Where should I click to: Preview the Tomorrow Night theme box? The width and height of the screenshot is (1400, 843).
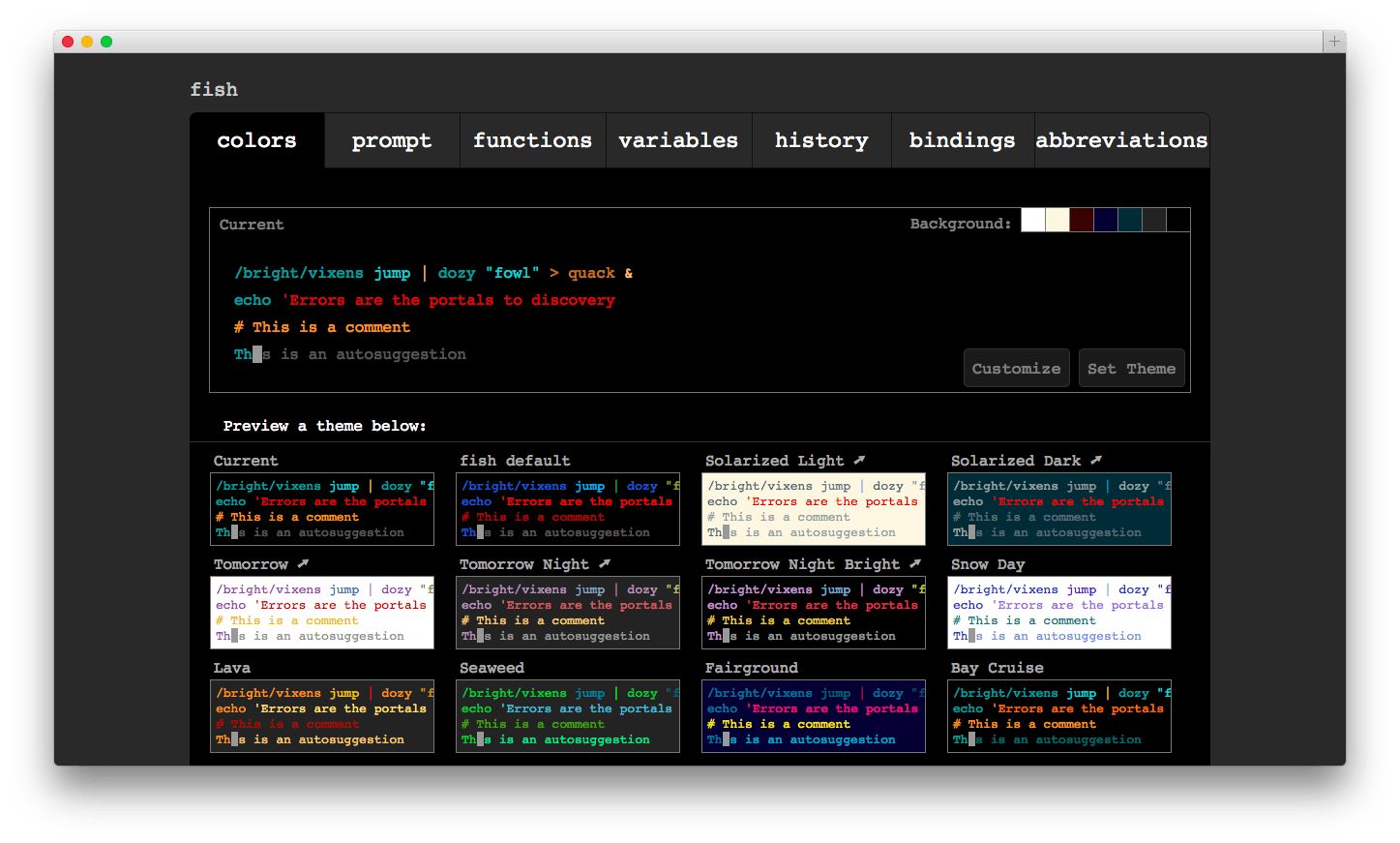568,613
